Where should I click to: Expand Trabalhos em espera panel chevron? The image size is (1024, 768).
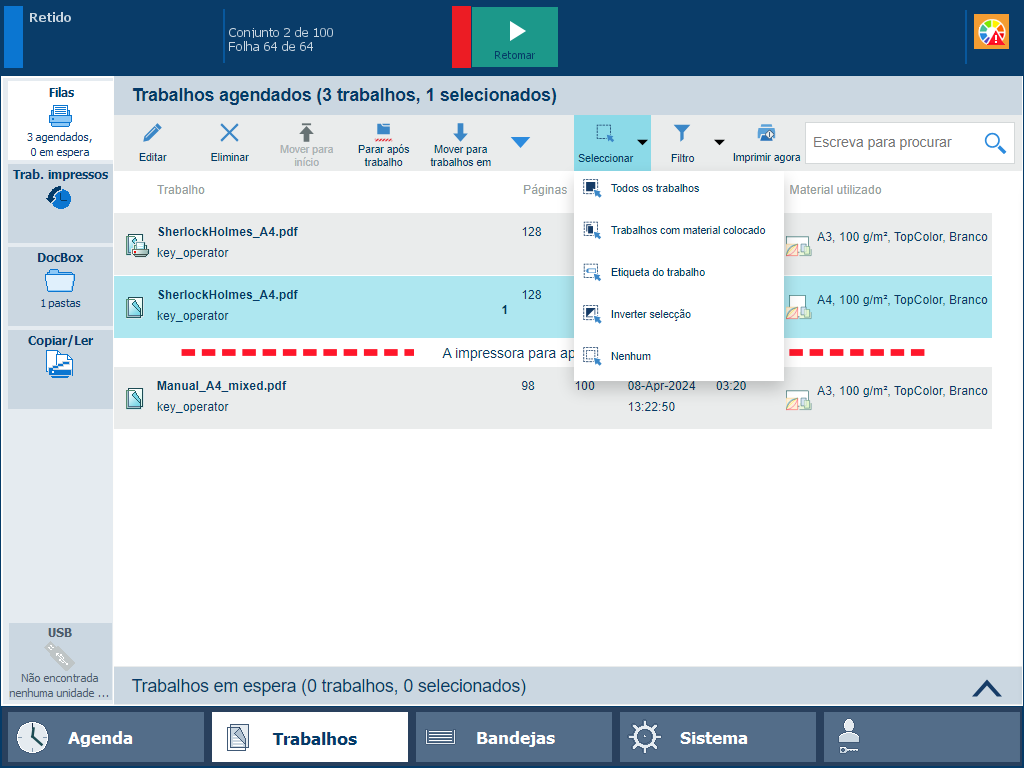point(986,687)
